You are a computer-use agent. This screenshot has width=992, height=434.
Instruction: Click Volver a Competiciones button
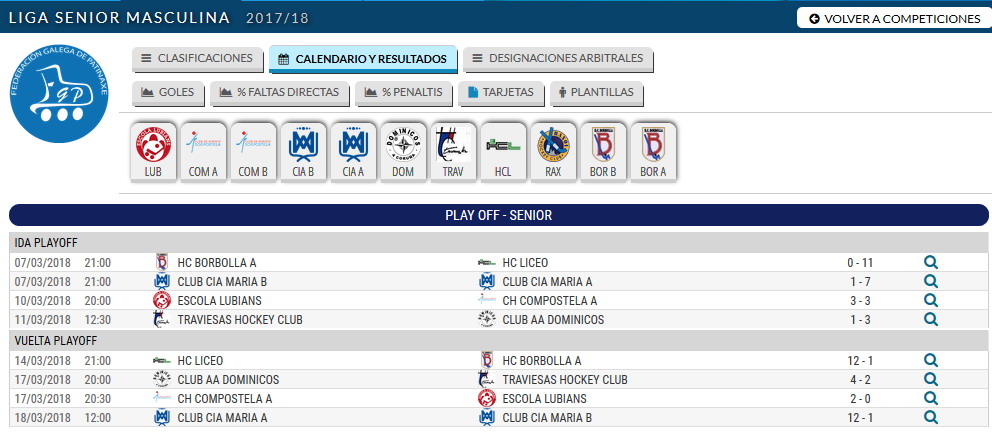pyautogui.click(x=894, y=18)
